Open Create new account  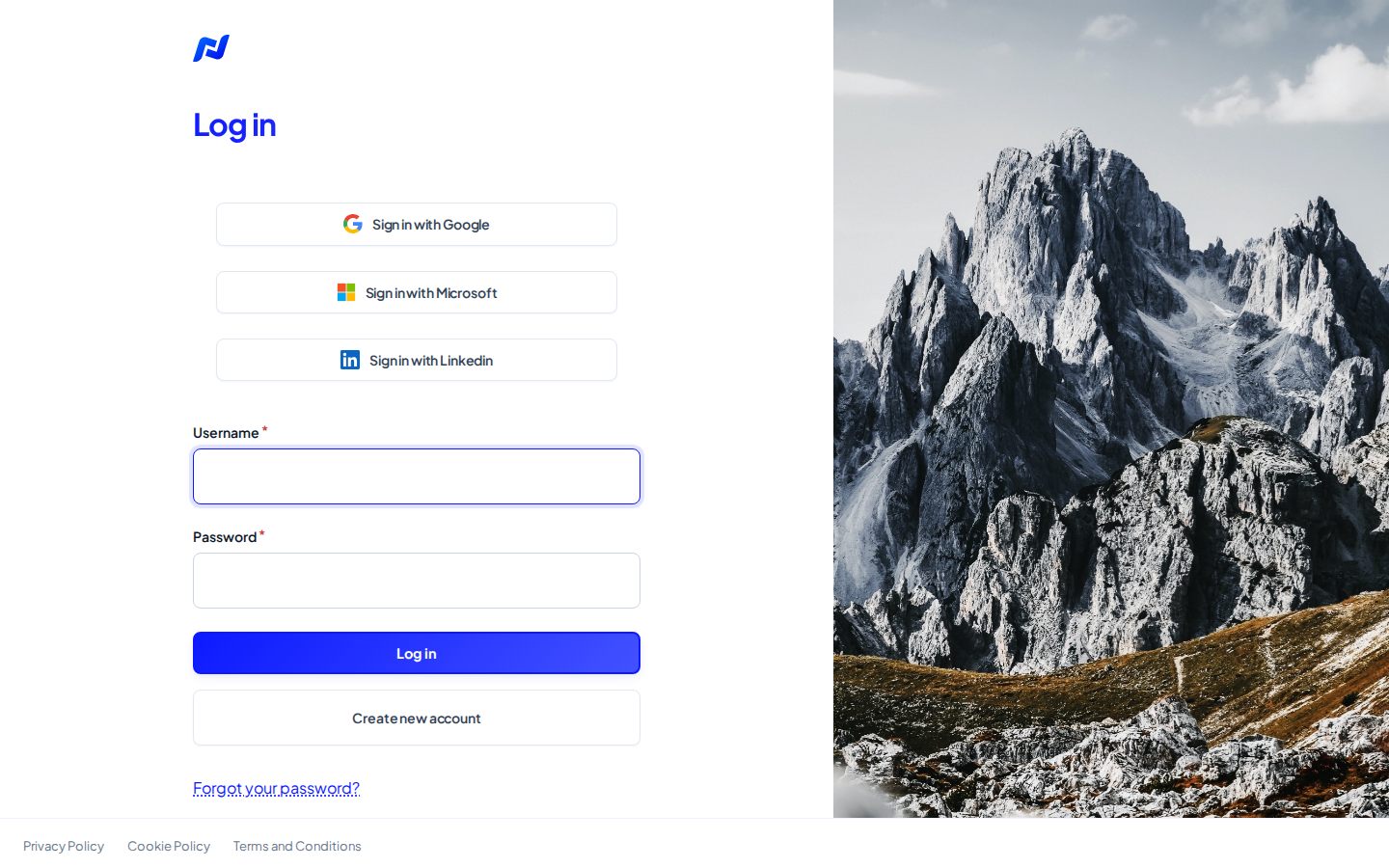pos(417,718)
